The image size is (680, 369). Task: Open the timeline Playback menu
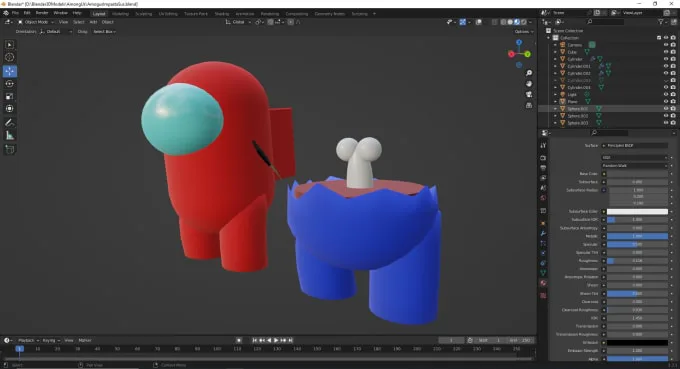point(28,340)
